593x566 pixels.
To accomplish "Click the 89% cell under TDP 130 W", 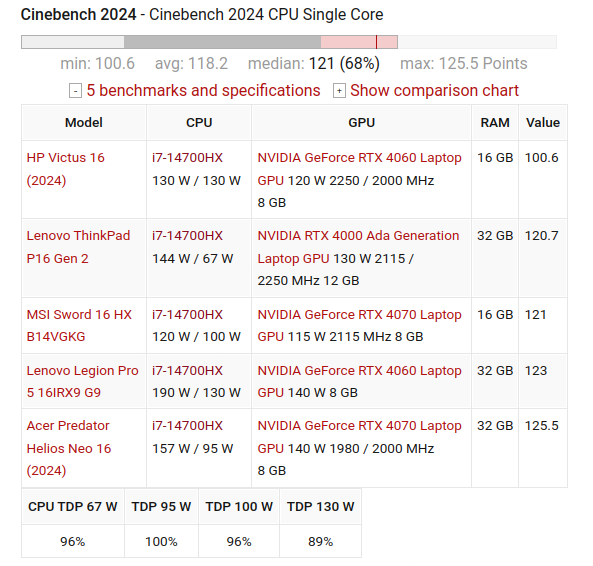I will point(320,541).
